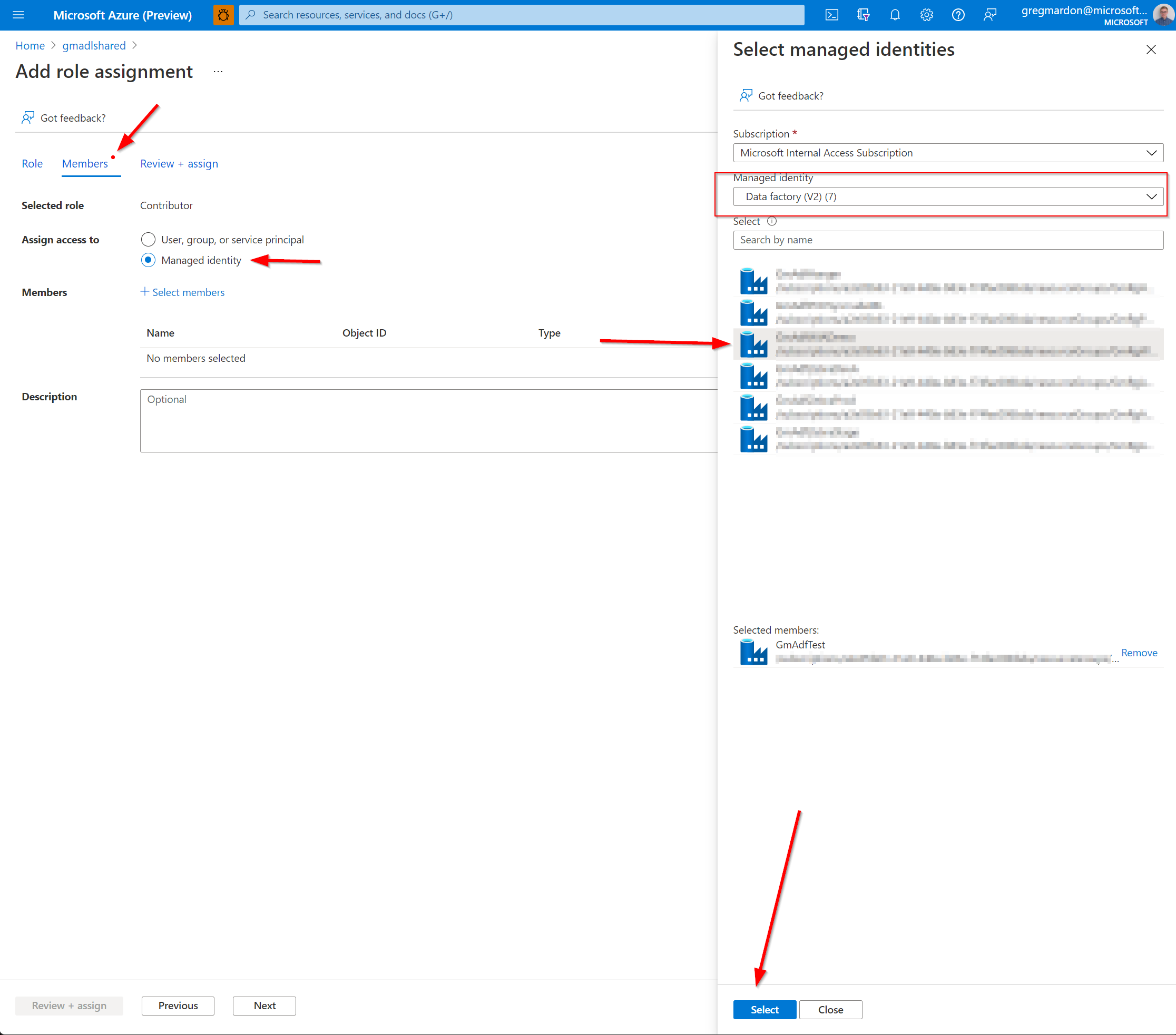Open the portal settings gear
1176x1035 pixels.
point(926,15)
